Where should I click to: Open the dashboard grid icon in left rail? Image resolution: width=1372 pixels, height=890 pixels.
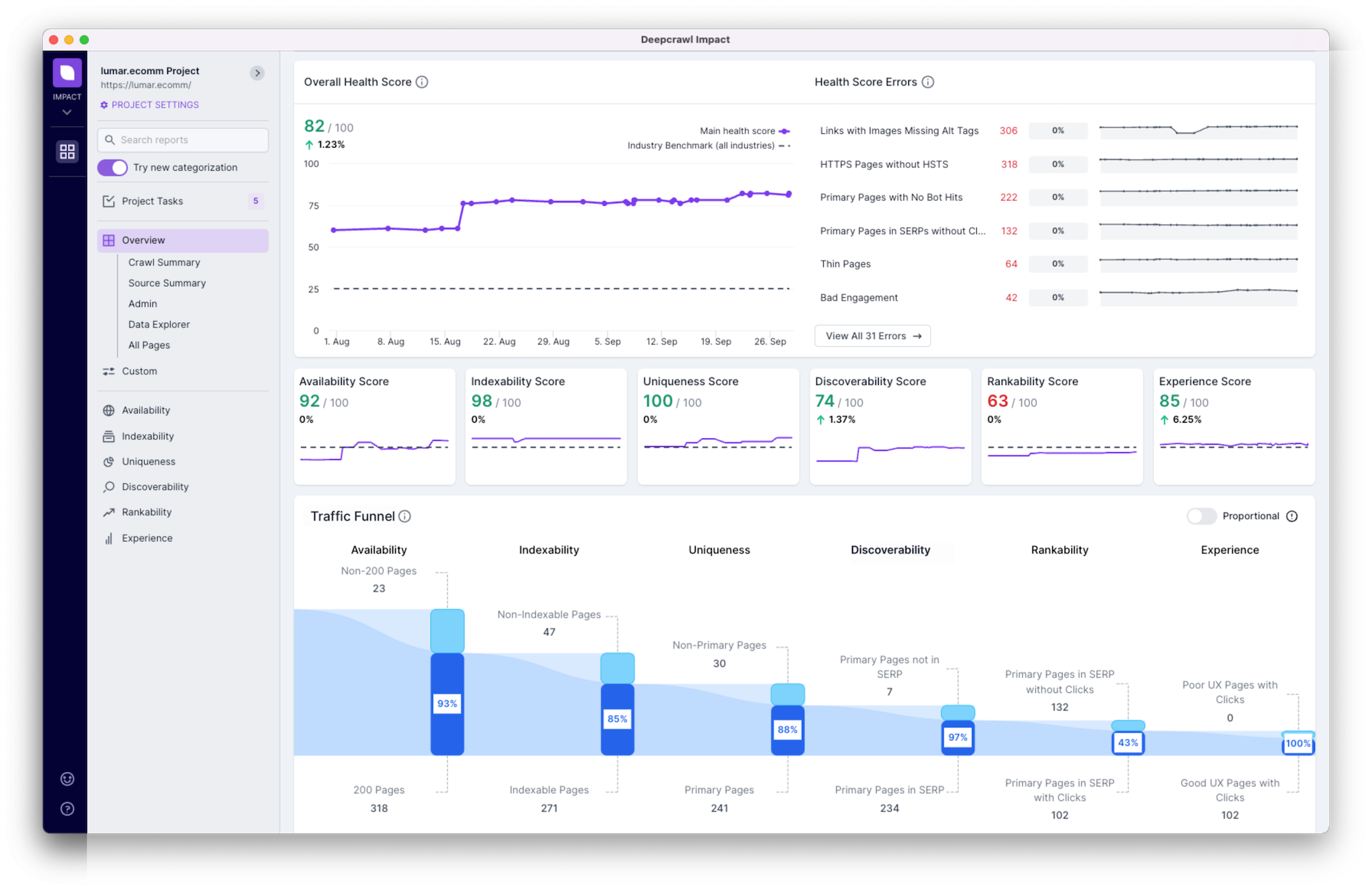click(67, 151)
